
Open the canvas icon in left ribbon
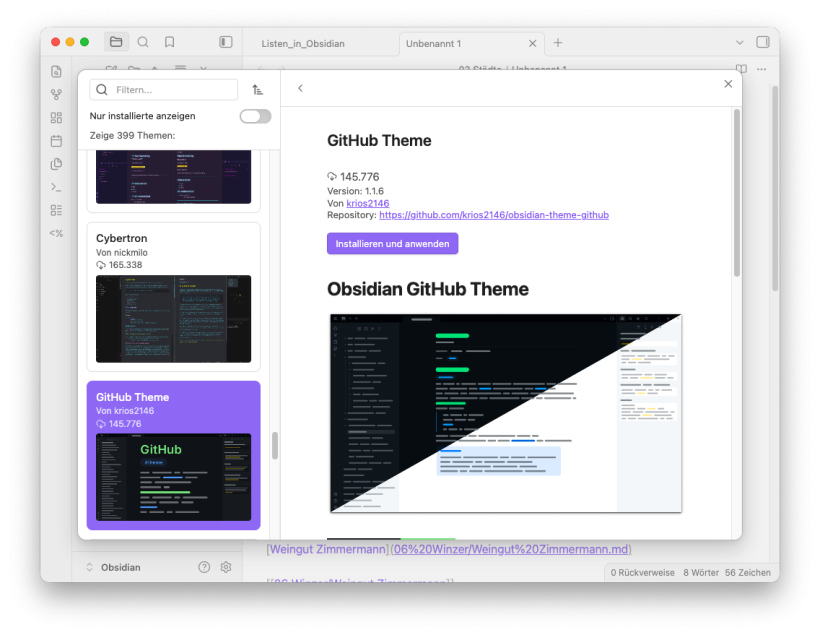pyautogui.click(x=56, y=118)
